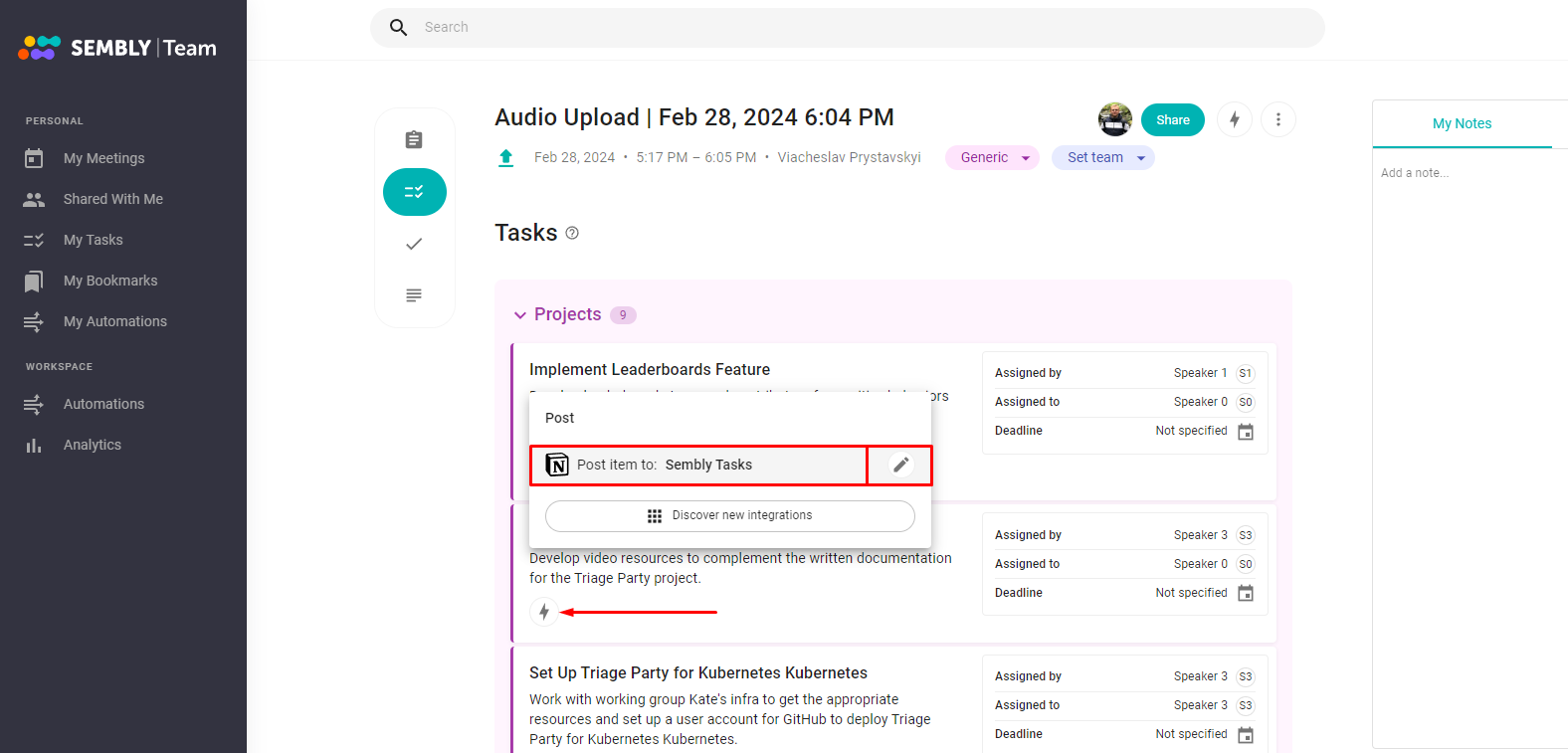This screenshot has height=753, width=1568.
Task: Open the three-dot more options menu
Action: point(1278,119)
